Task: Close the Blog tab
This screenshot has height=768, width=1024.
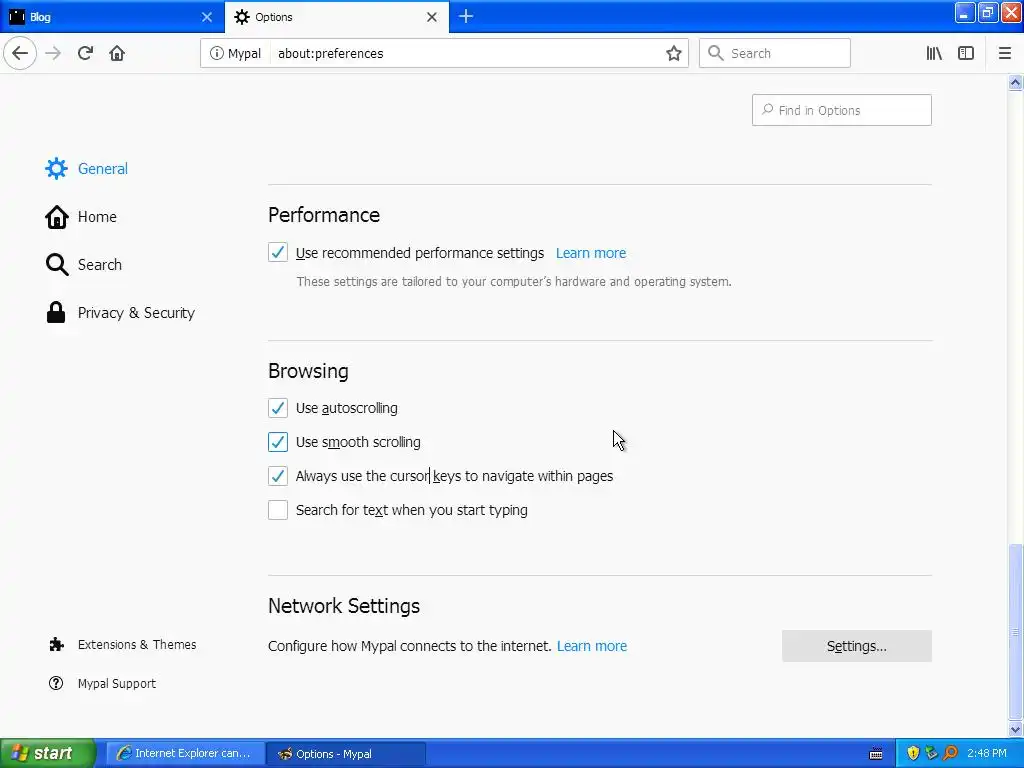Action: coord(206,17)
